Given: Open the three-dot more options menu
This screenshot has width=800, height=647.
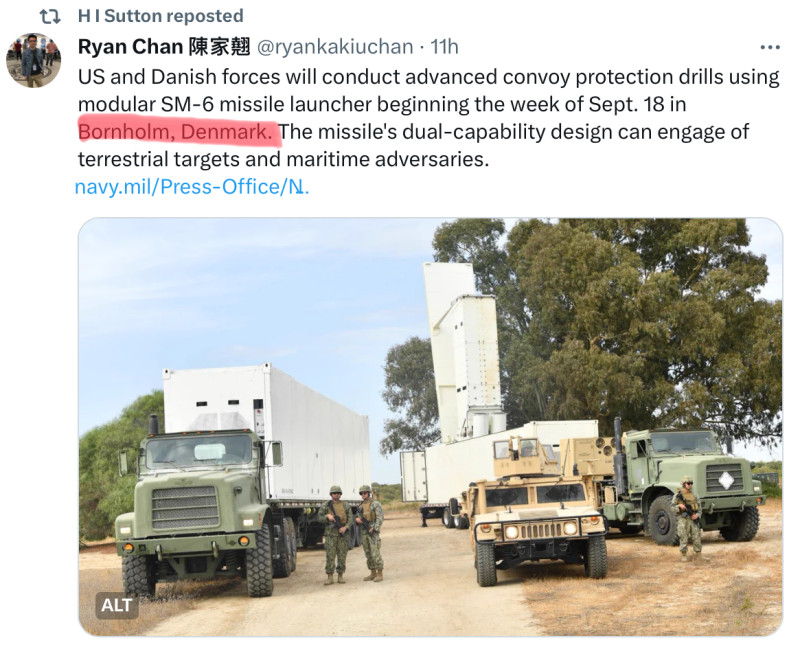Looking at the screenshot, I should [769, 47].
